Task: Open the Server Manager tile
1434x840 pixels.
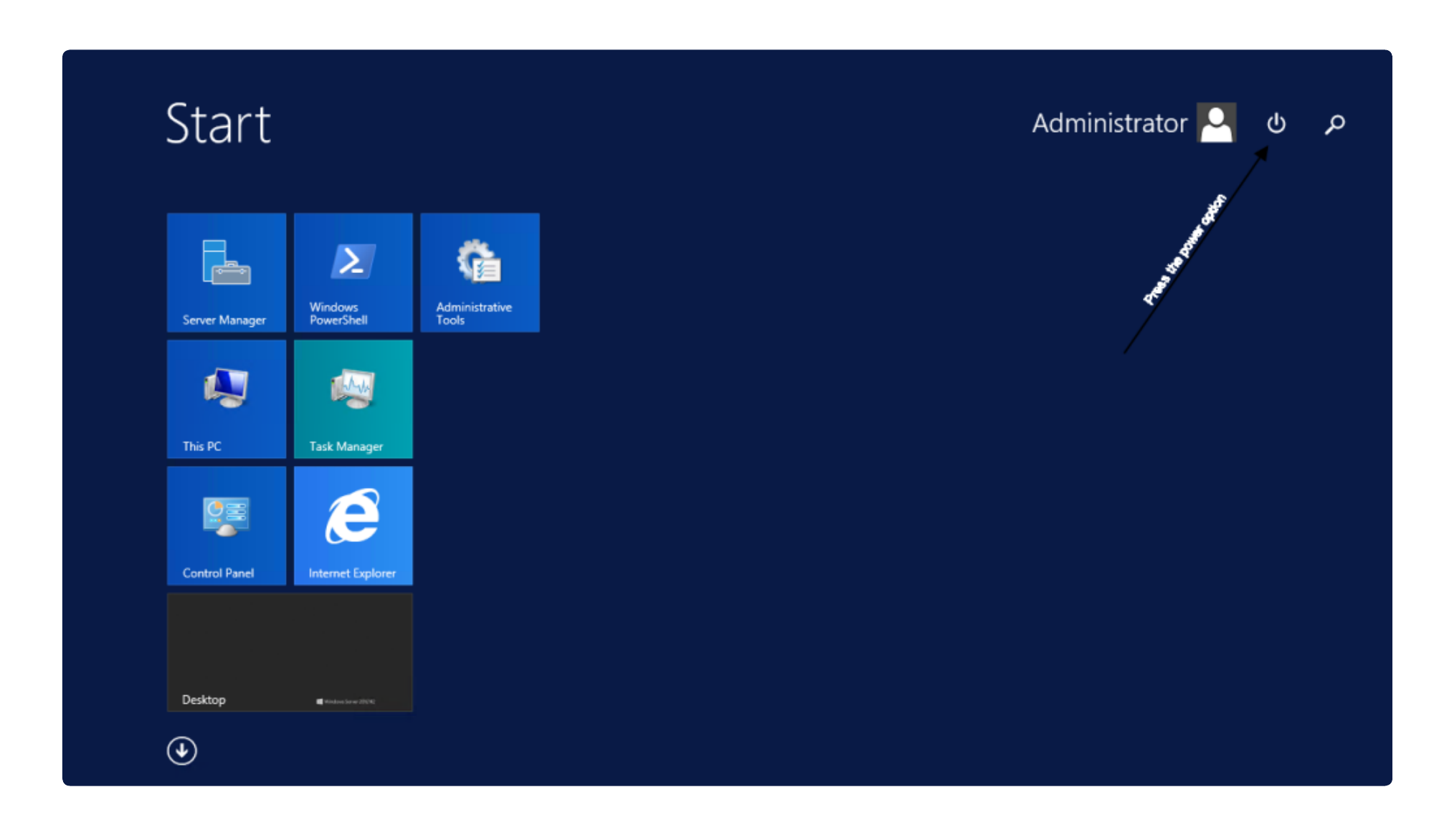Action: pos(227,272)
